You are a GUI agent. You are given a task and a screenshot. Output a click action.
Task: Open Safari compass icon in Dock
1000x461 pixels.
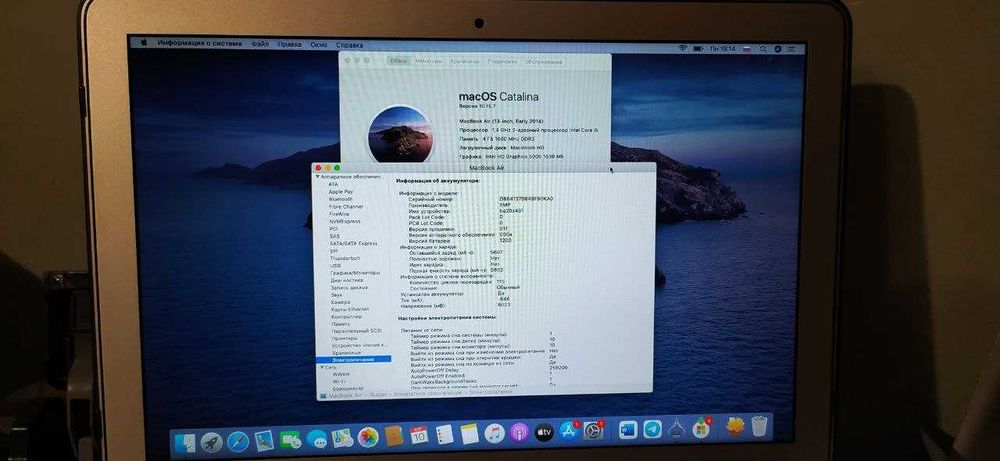click(237, 441)
